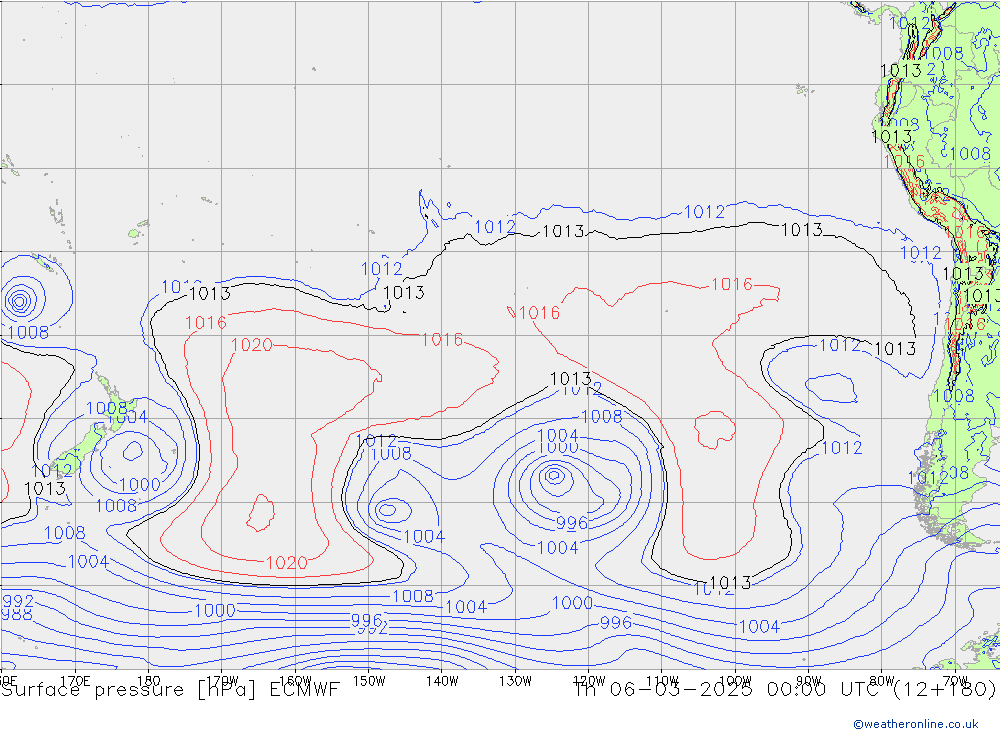This screenshot has height=733, width=1000.
Task: Select the 140W longitude label
Action: [x=442, y=681]
